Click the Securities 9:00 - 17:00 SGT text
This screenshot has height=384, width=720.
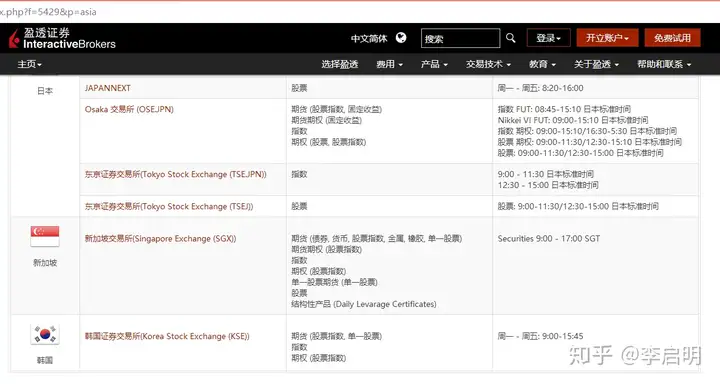coord(549,239)
